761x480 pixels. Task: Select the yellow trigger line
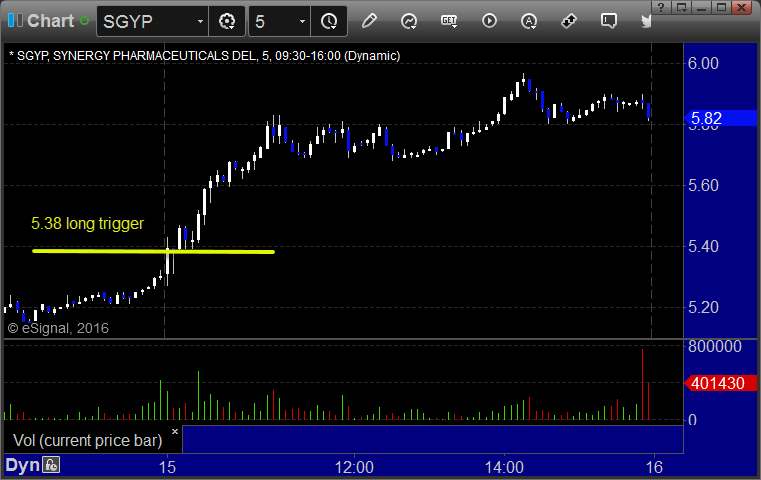[x=153, y=251]
